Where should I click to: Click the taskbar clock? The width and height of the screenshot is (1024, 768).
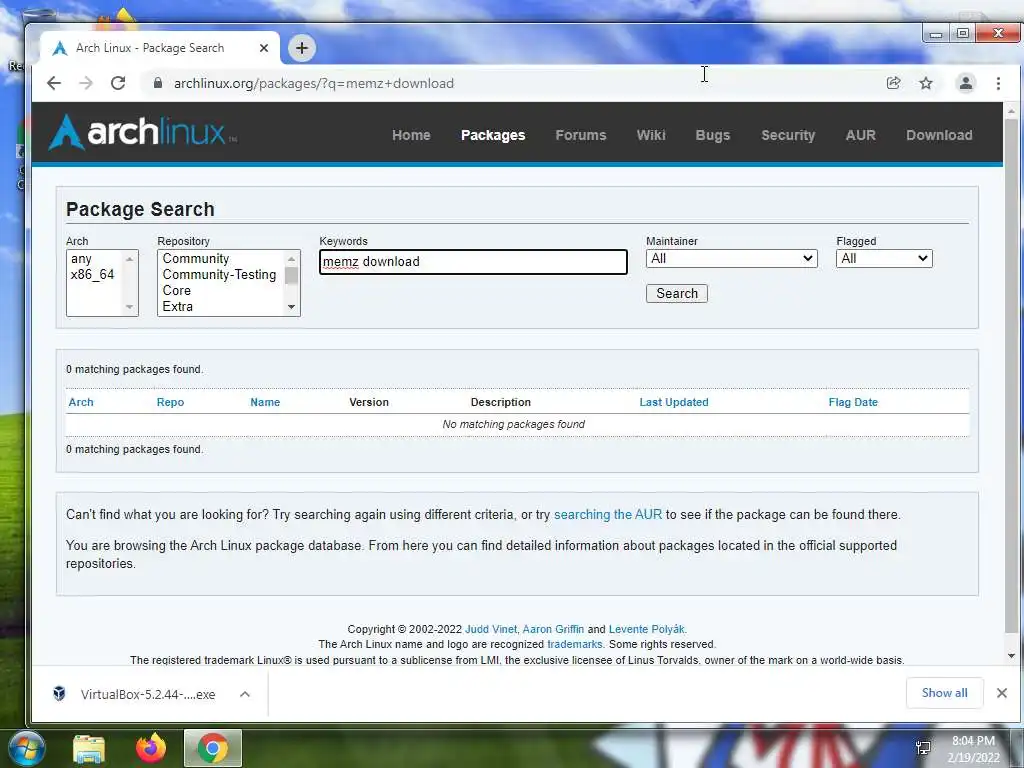pos(973,749)
